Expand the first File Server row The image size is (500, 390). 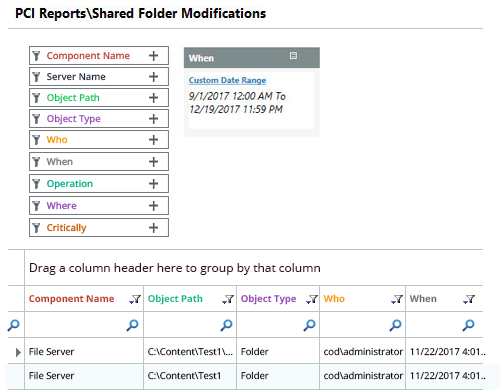(18, 352)
